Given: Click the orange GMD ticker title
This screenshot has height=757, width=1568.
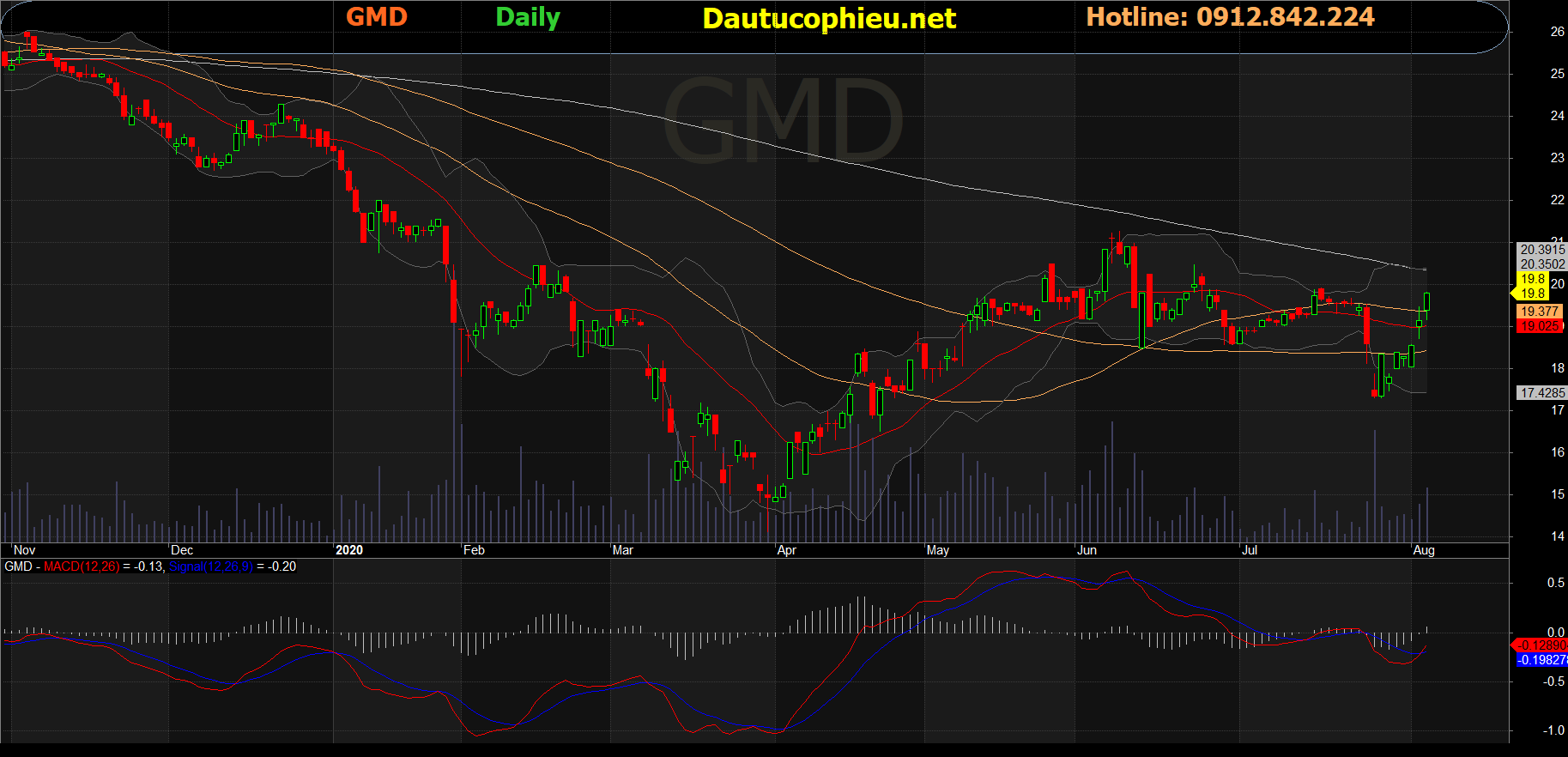Looking at the screenshot, I should (x=376, y=17).
